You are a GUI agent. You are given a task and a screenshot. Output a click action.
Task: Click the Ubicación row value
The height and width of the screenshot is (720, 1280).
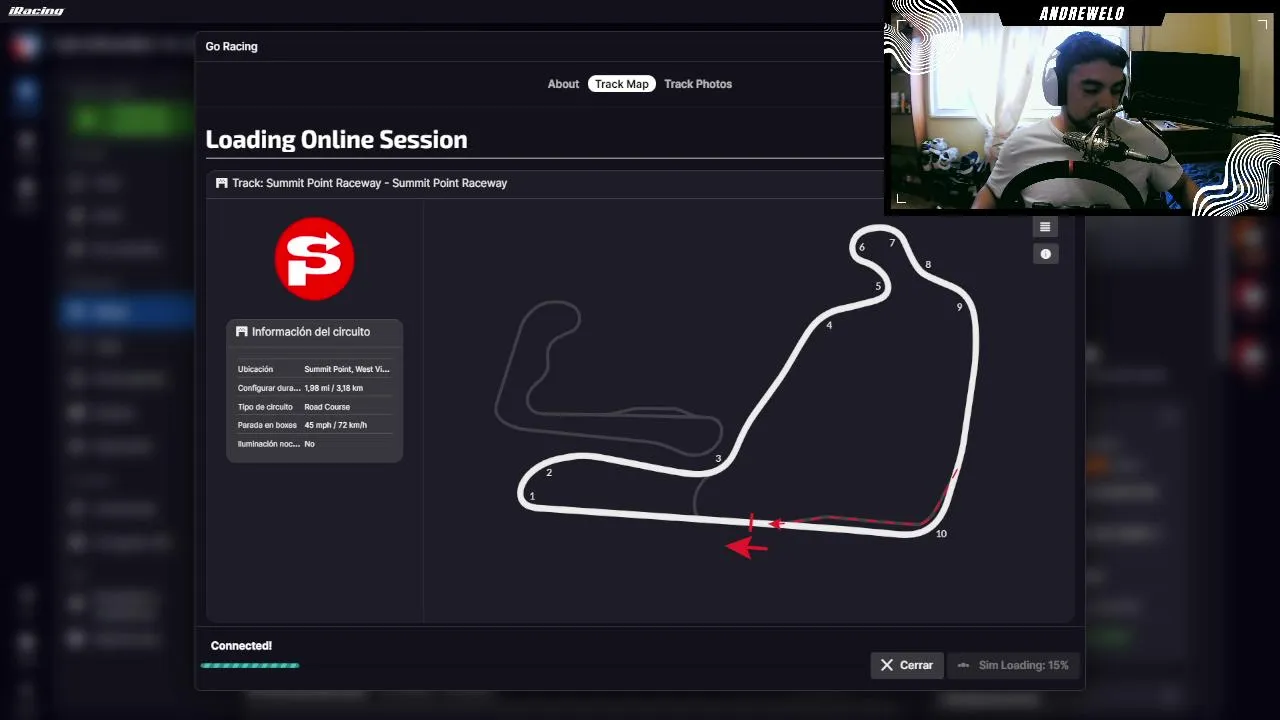pyautogui.click(x=347, y=369)
